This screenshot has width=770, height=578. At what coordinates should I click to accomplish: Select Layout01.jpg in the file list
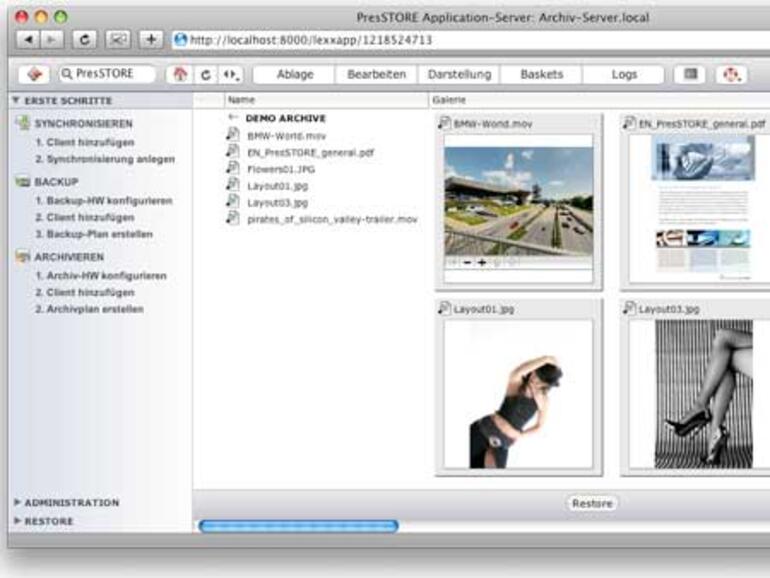[x=277, y=186]
